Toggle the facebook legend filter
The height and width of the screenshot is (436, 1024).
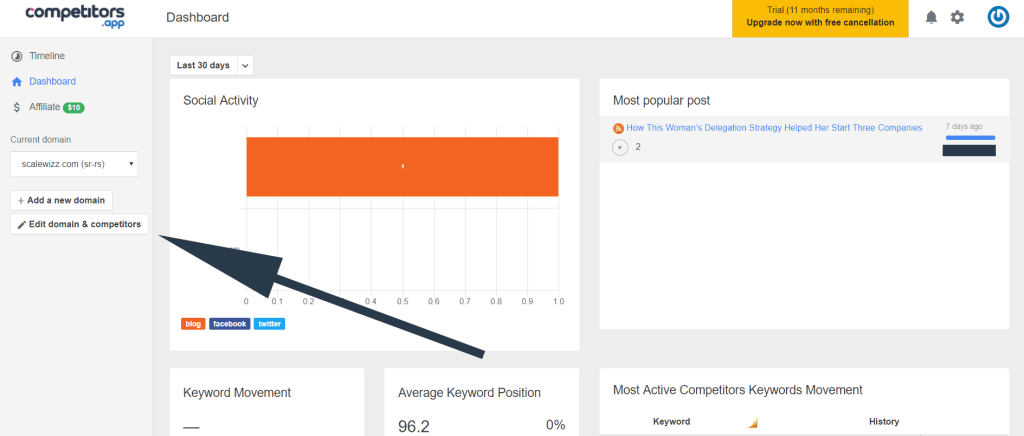[x=230, y=324]
